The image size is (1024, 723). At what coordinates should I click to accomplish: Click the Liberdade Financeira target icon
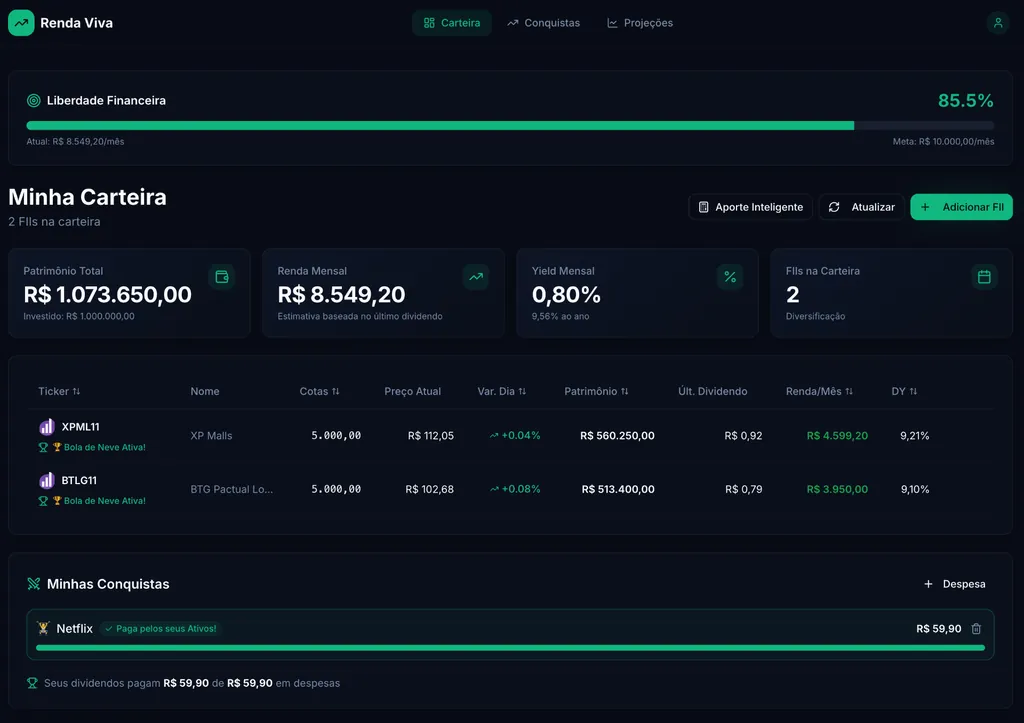pos(33,101)
